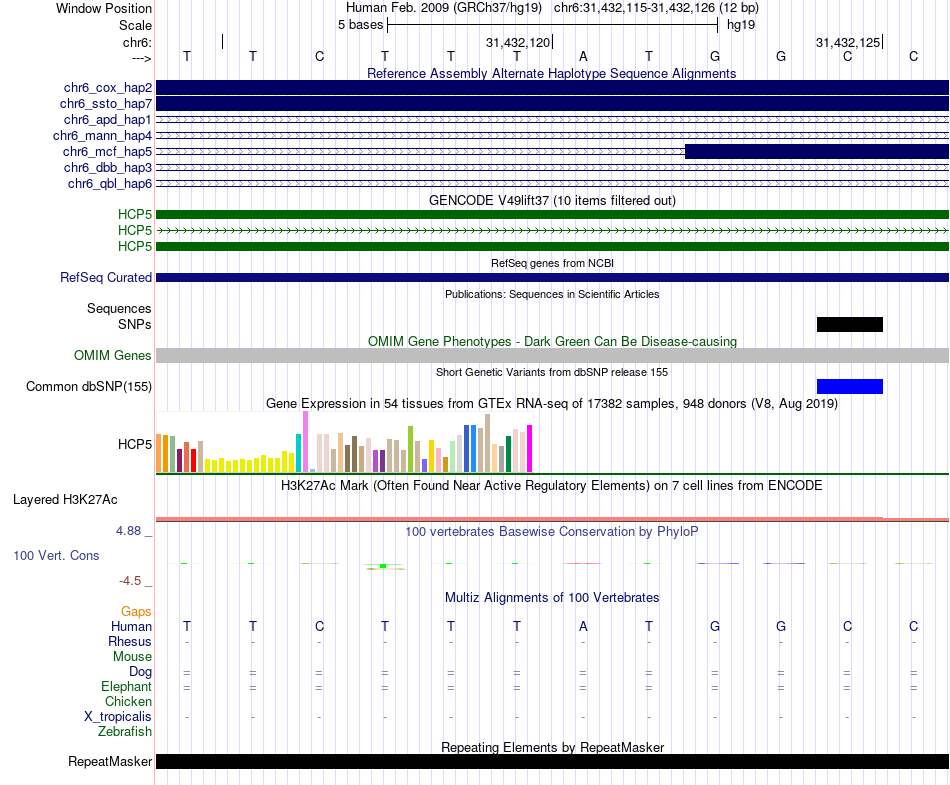The height and width of the screenshot is (785, 950).
Task: Open Multiz Alignments of 100 Vertebrates title
Action: (552, 597)
